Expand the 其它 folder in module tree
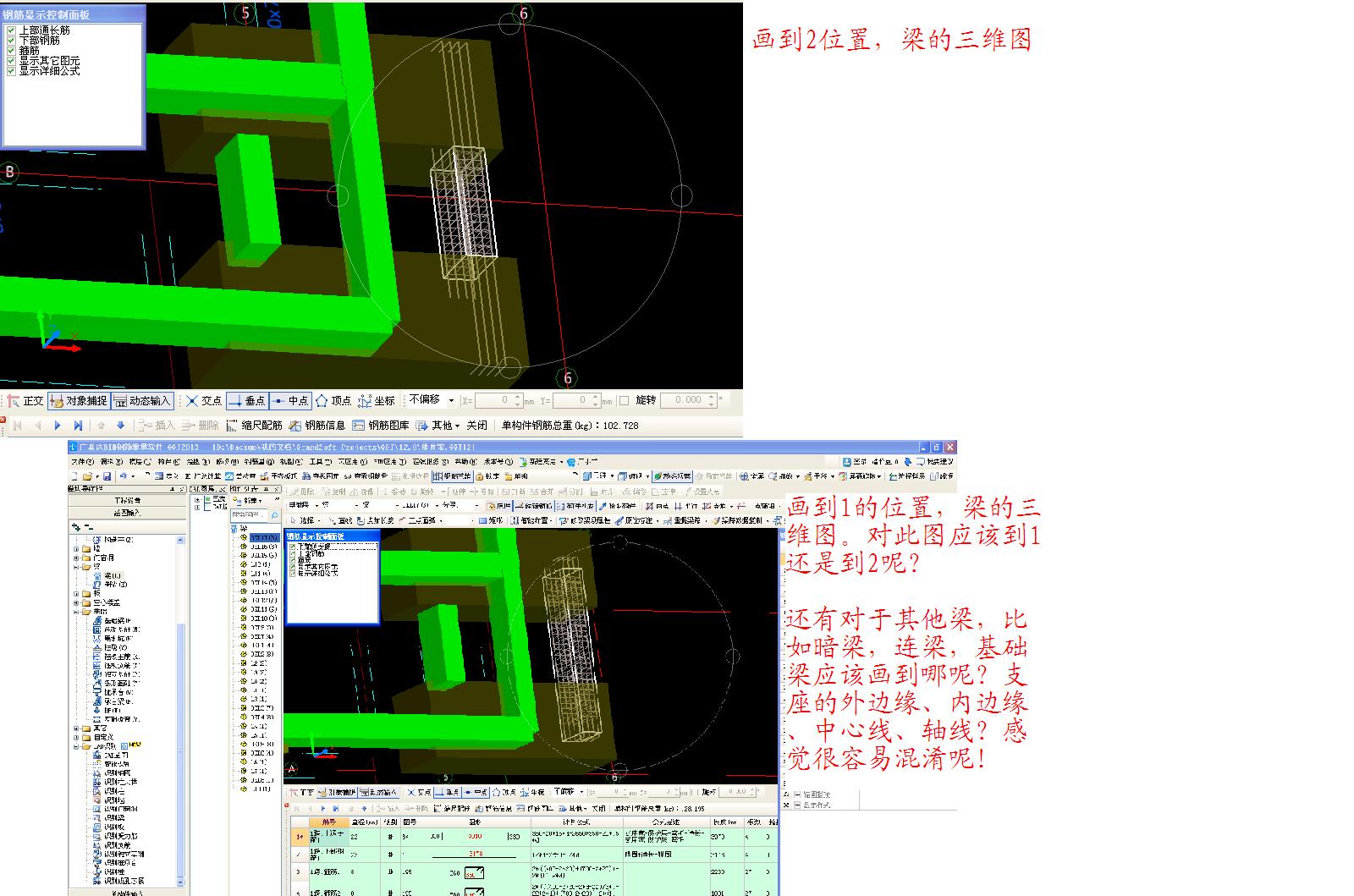 (76, 728)
